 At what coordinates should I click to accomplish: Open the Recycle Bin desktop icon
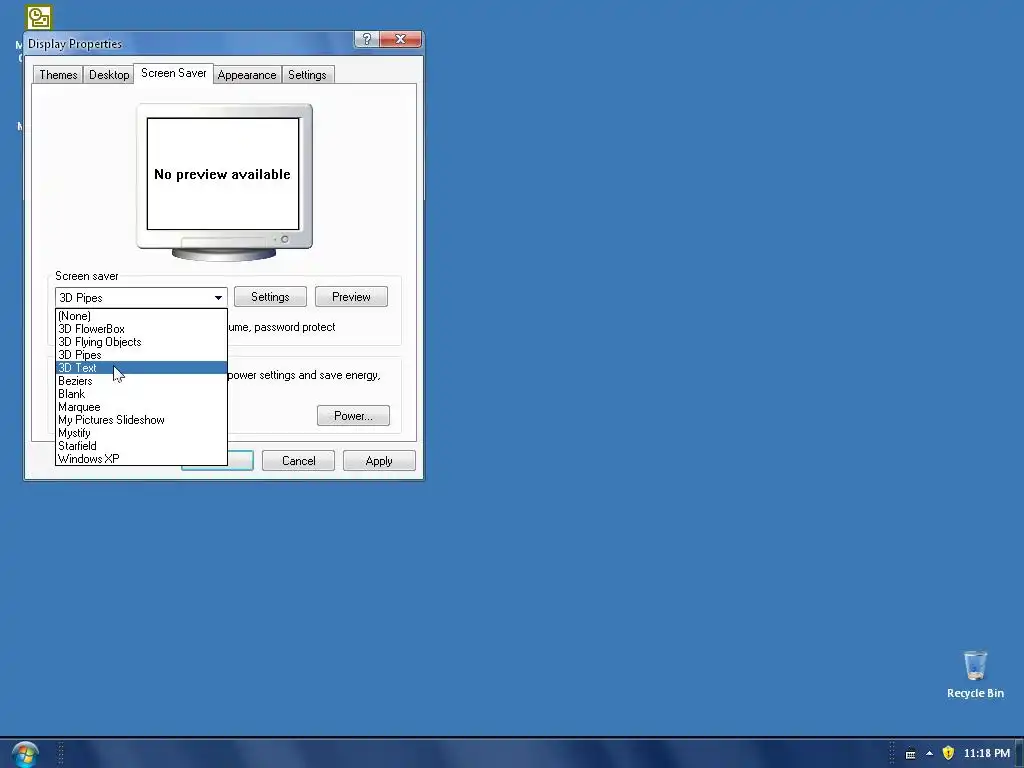[975, 675]
